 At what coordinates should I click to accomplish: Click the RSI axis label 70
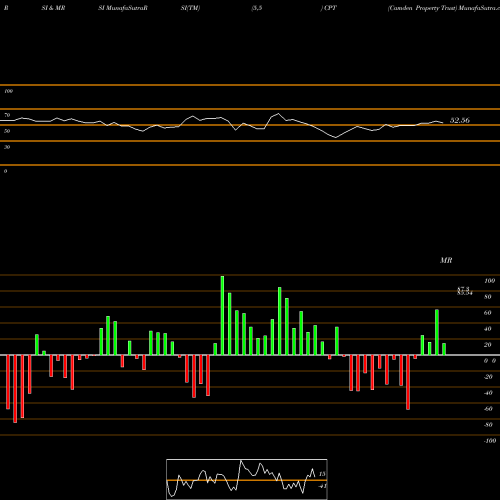pos(7,115)
